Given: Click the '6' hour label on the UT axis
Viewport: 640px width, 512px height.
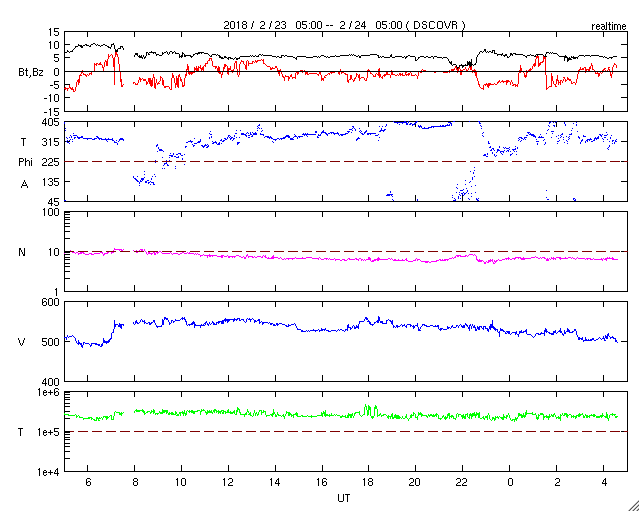Looking at the screenshot, I should coord(88,482).
